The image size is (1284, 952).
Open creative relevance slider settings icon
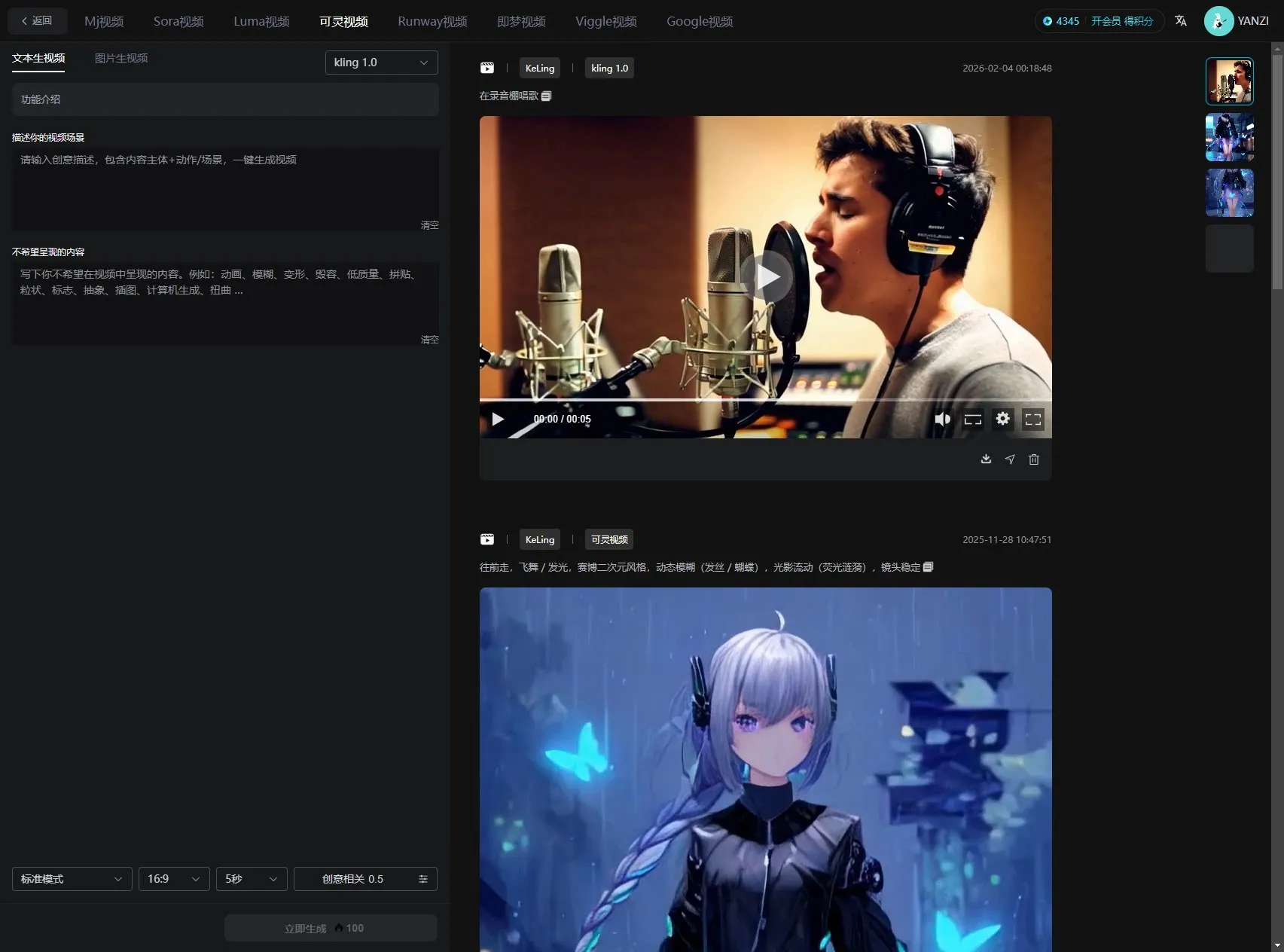(423, 879)
